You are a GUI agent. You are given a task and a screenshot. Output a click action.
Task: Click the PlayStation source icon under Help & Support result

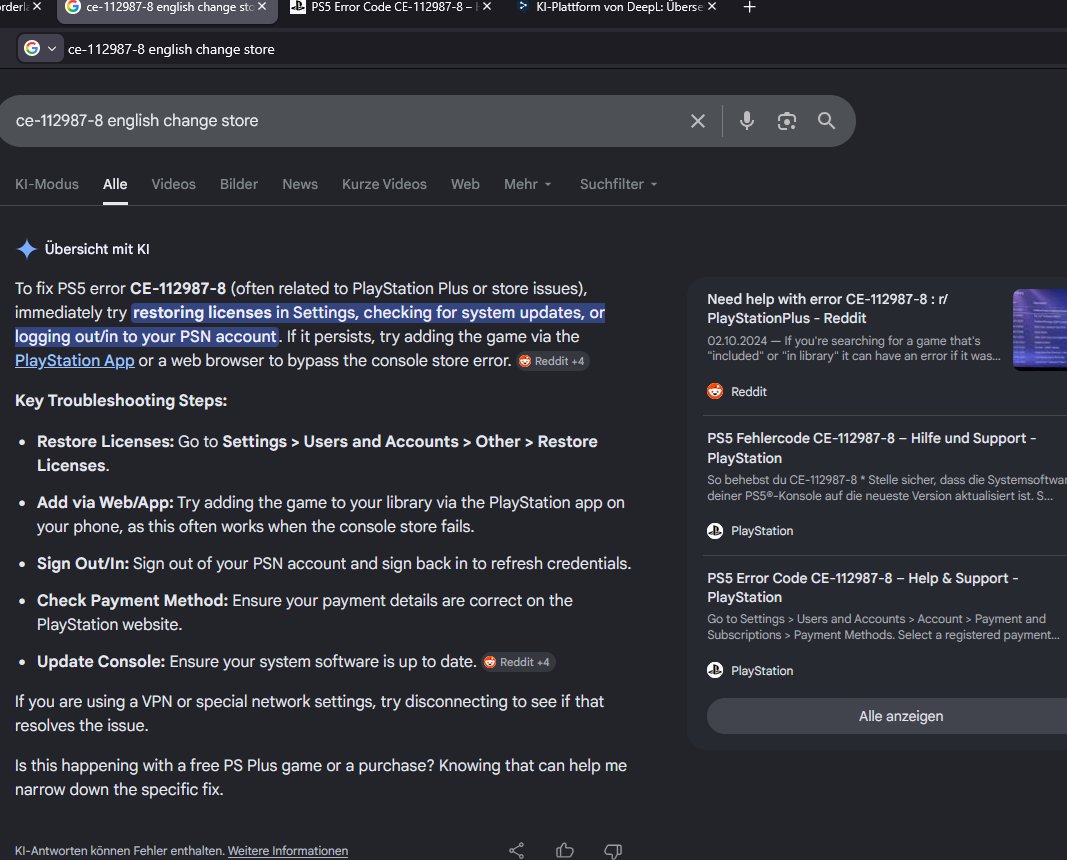click(715, 670)
